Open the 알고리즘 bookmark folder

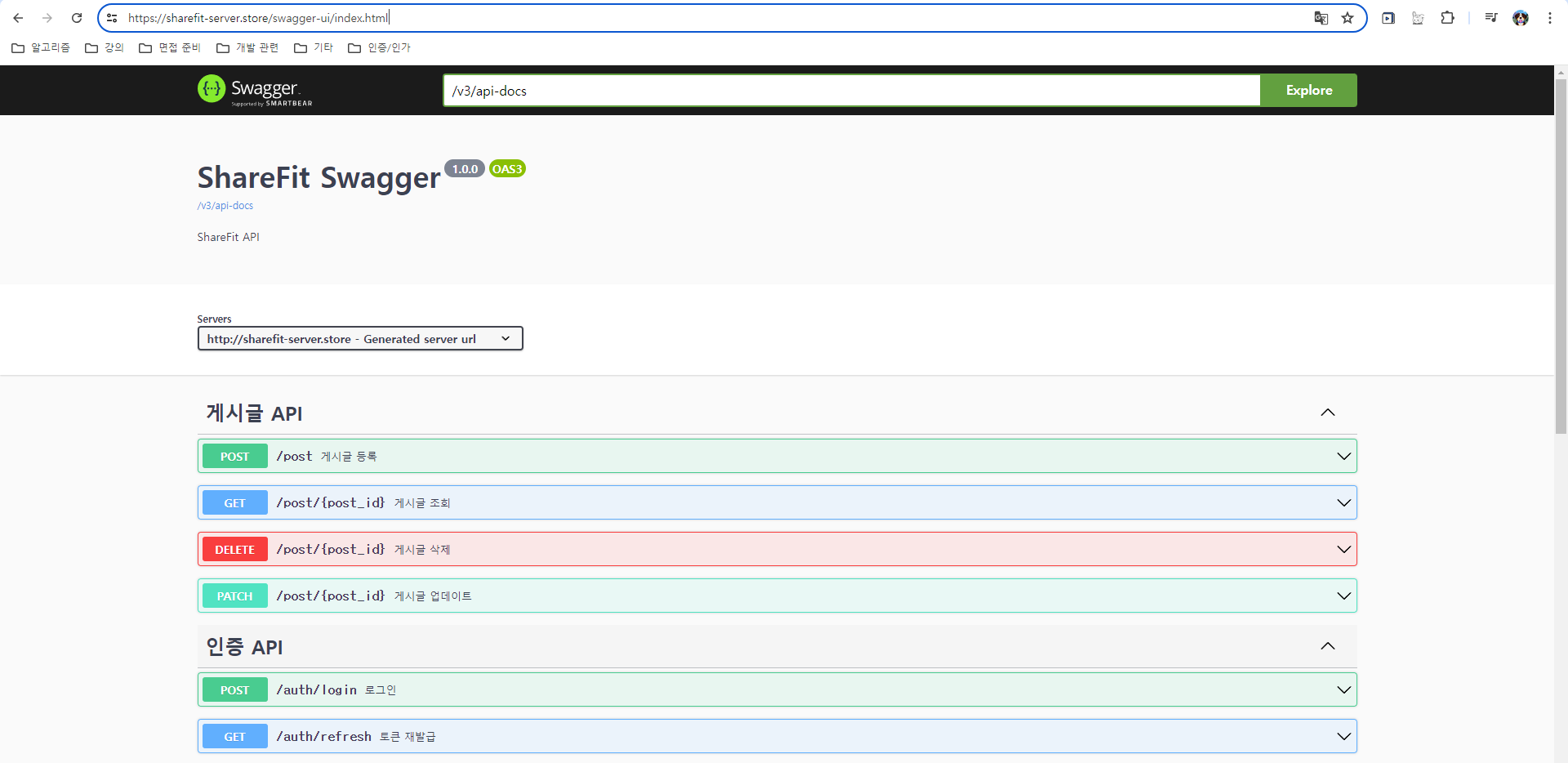(x=41, y=48)
